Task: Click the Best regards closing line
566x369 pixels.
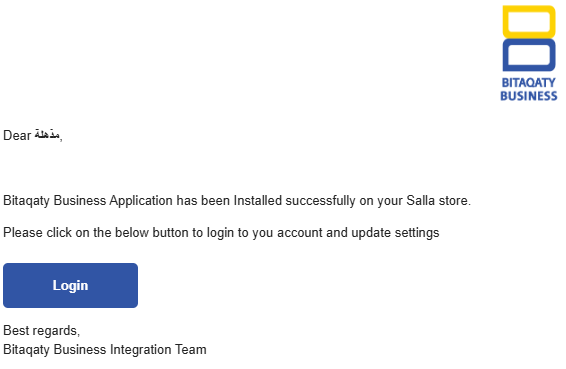Action: pyautogui.click(x=42, y=331)
